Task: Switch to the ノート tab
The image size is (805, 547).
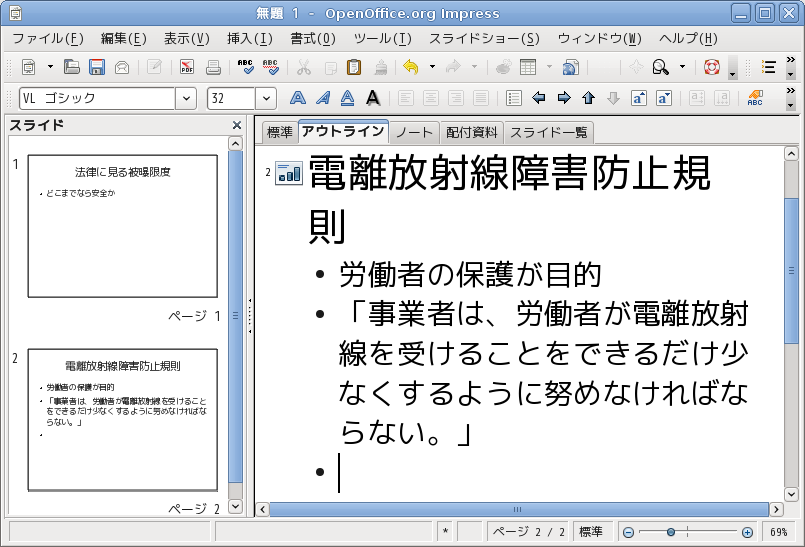Action: pyautogui.click(x=414, y=132)
